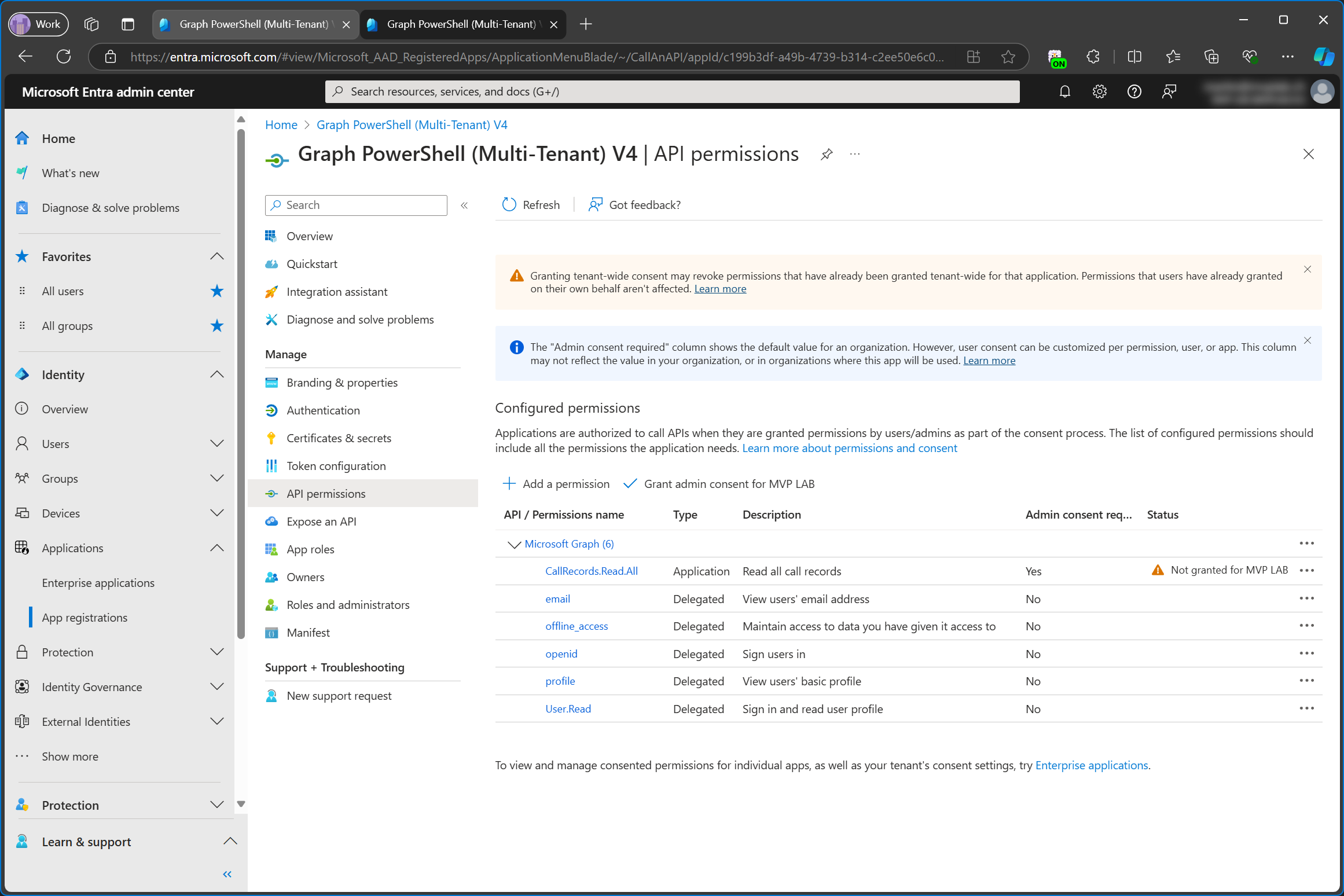Close the API permissions blade

(1308, 154)
